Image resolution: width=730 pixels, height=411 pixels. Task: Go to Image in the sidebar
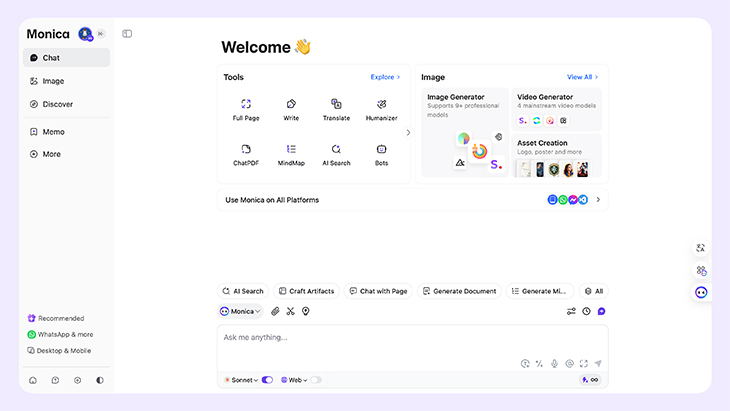point(53,81)
